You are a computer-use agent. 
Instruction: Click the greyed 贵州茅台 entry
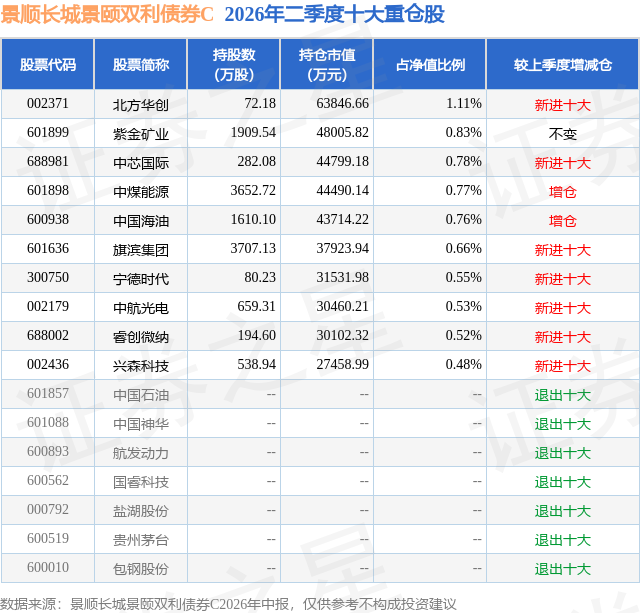click(x=141, y=540)
